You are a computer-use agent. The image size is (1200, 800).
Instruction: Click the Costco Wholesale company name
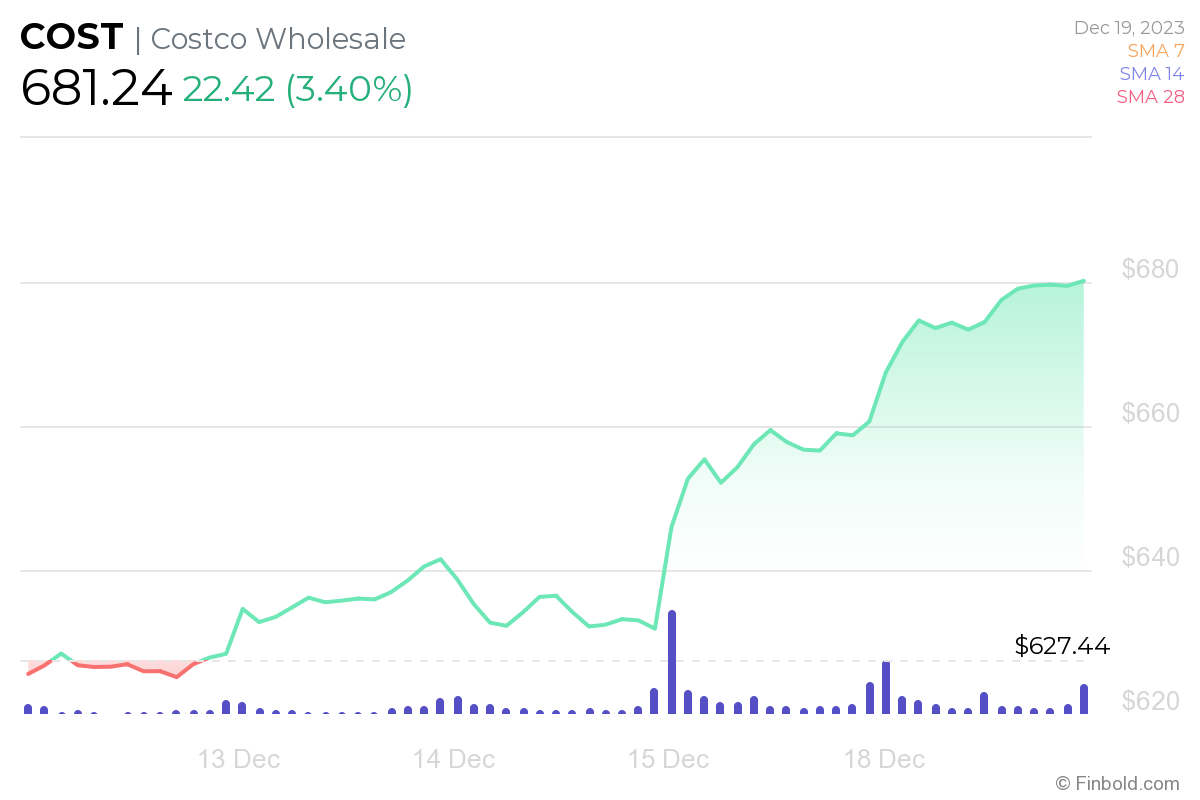point(278,39)
